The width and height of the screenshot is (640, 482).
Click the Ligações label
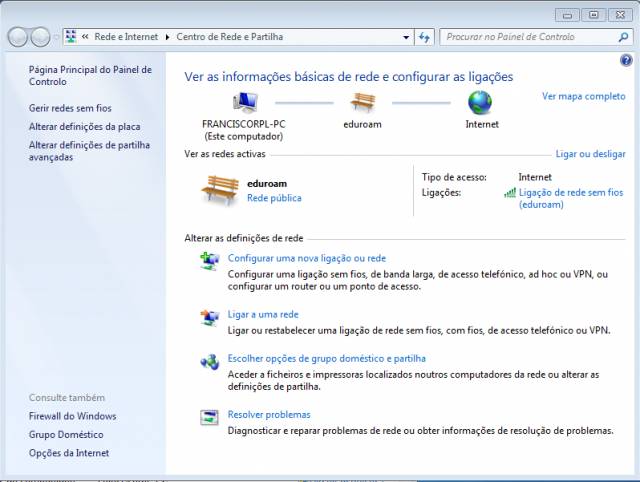[441, 193]
